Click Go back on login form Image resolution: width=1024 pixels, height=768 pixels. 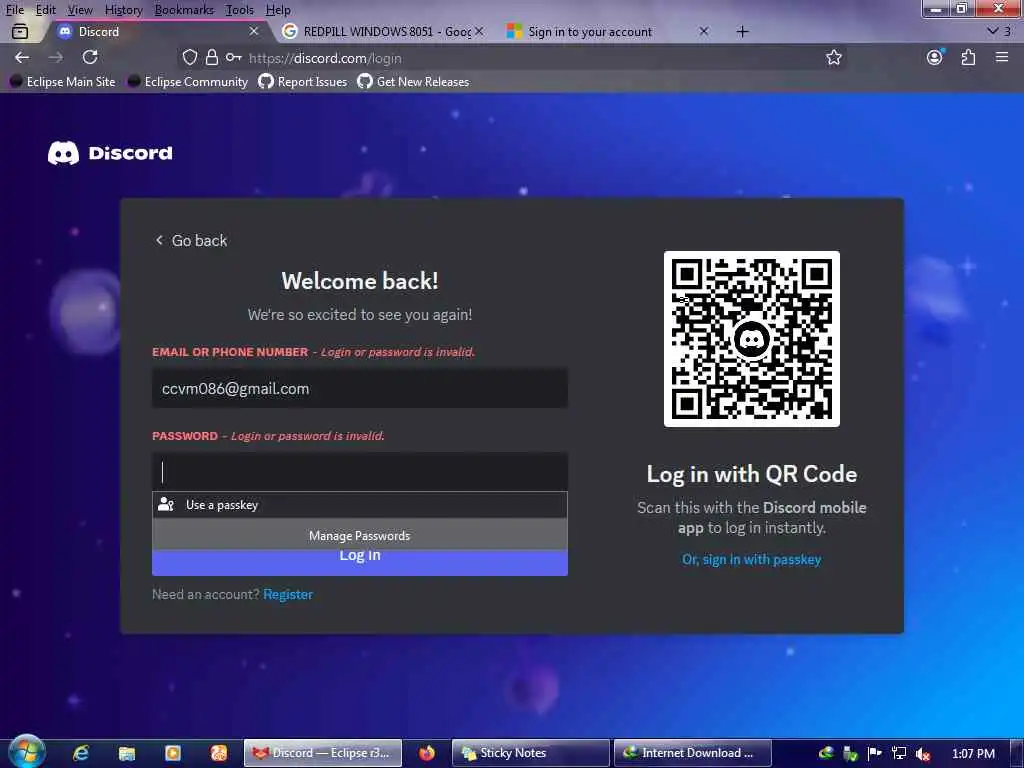(191, 240)
